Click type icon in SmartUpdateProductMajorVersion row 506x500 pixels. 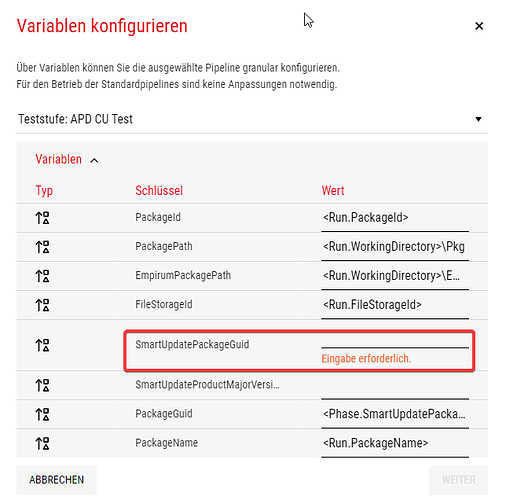(x=42, y=385)
